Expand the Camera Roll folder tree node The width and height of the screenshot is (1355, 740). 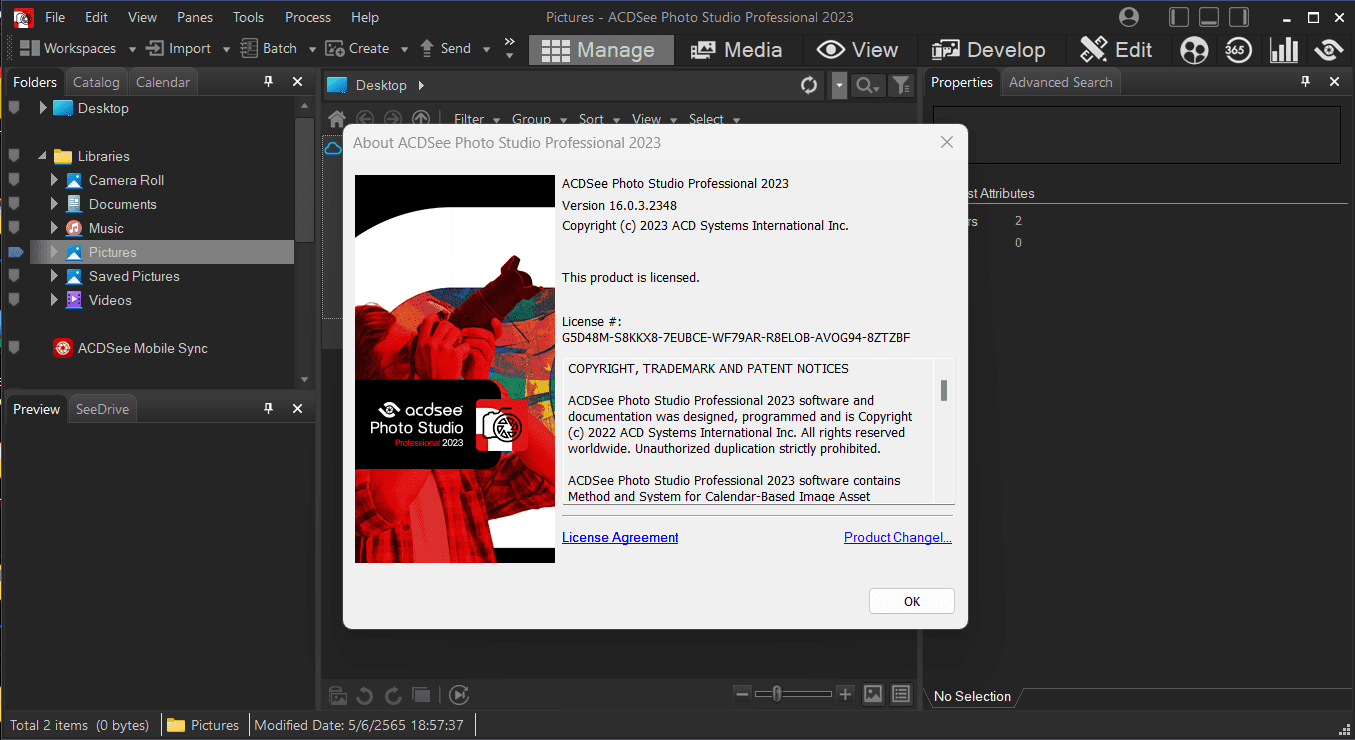(55, 180)
